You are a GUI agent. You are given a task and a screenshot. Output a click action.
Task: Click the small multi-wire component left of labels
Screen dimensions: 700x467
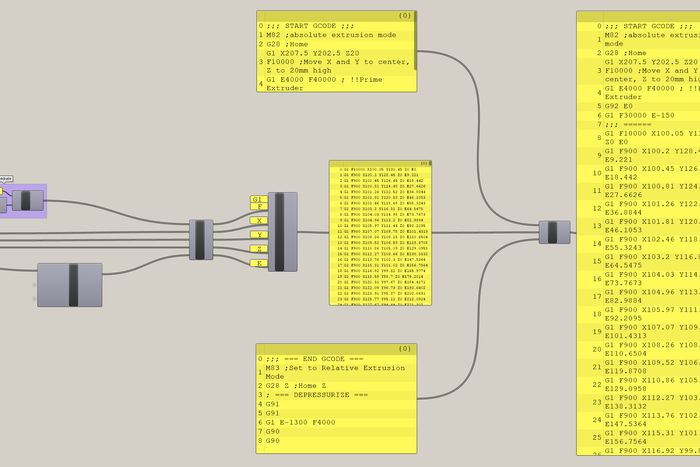(202, 240)
